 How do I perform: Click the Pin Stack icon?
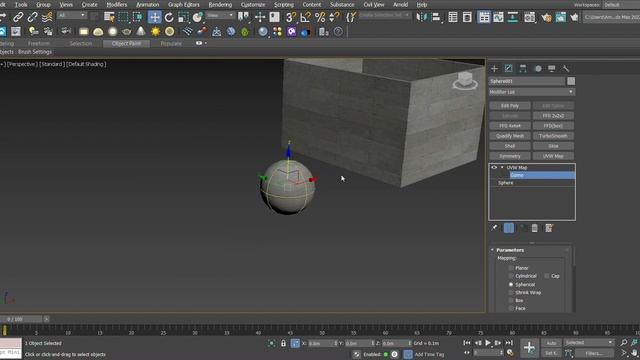494,228
